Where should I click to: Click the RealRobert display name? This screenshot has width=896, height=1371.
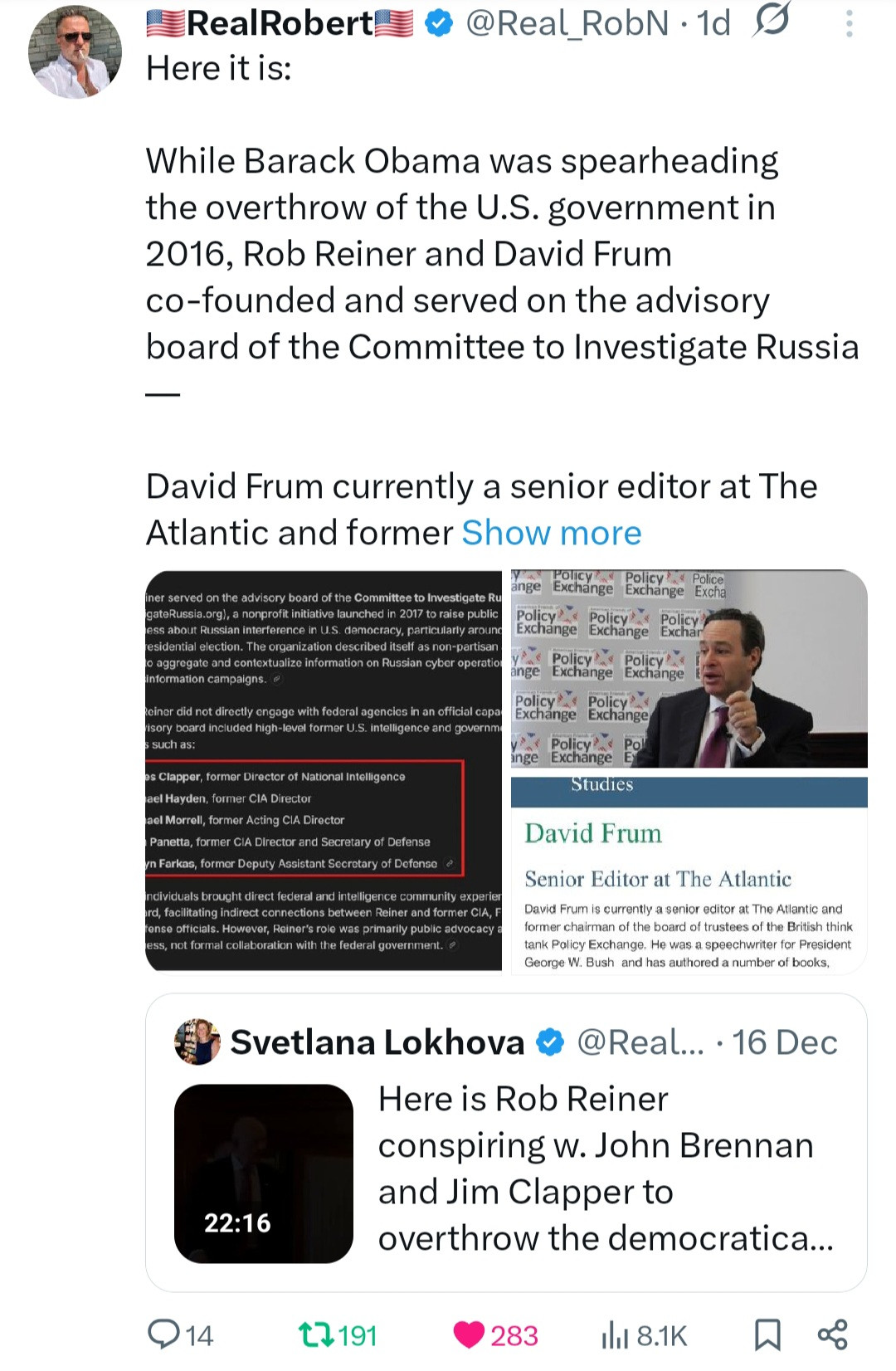pos(280,23)
